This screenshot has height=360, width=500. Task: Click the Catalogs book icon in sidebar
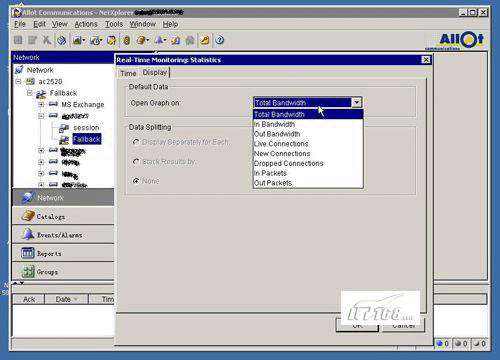point(28,216)
